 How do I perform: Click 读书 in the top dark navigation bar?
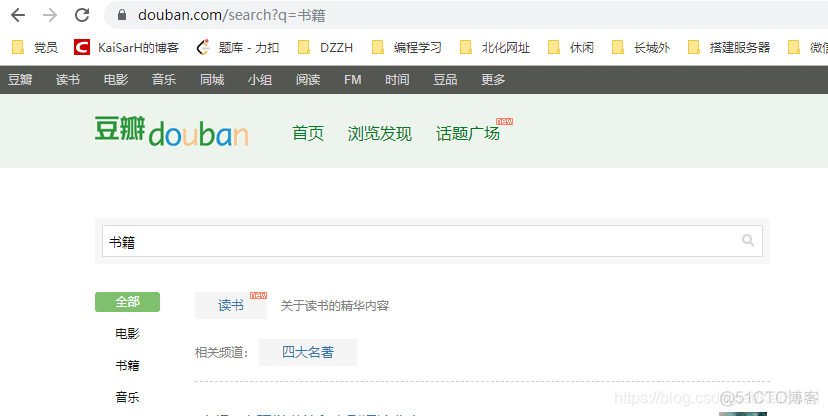click(x=68, y=80)
